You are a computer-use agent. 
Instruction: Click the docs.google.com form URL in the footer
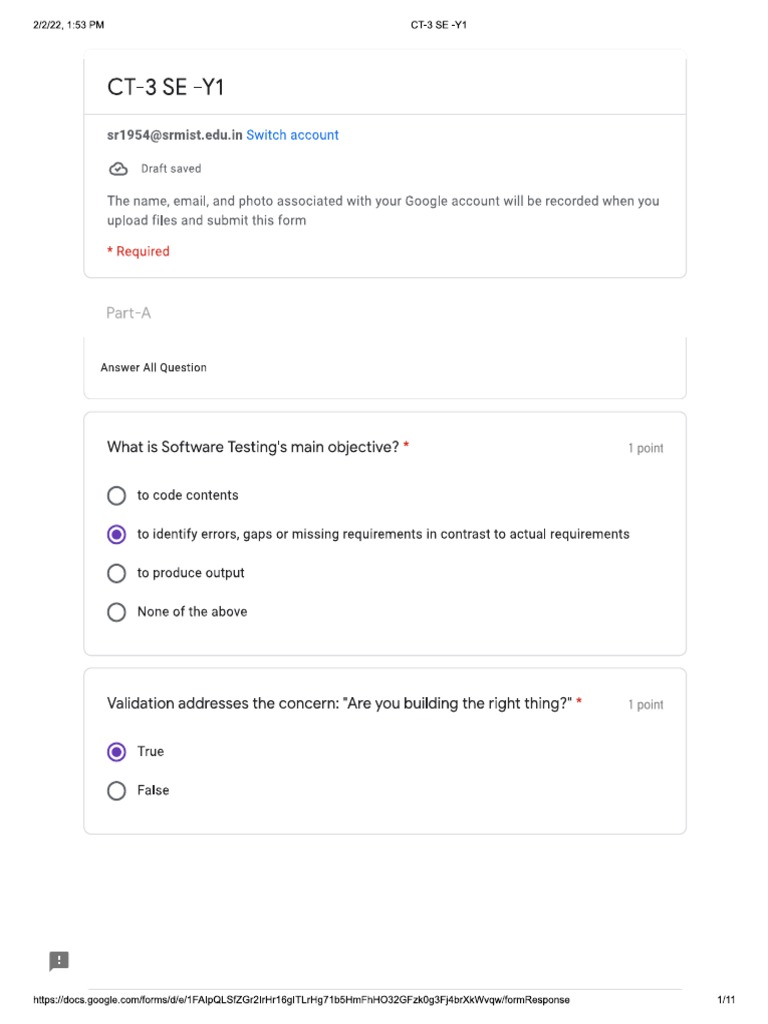(x=302, y=1000)
